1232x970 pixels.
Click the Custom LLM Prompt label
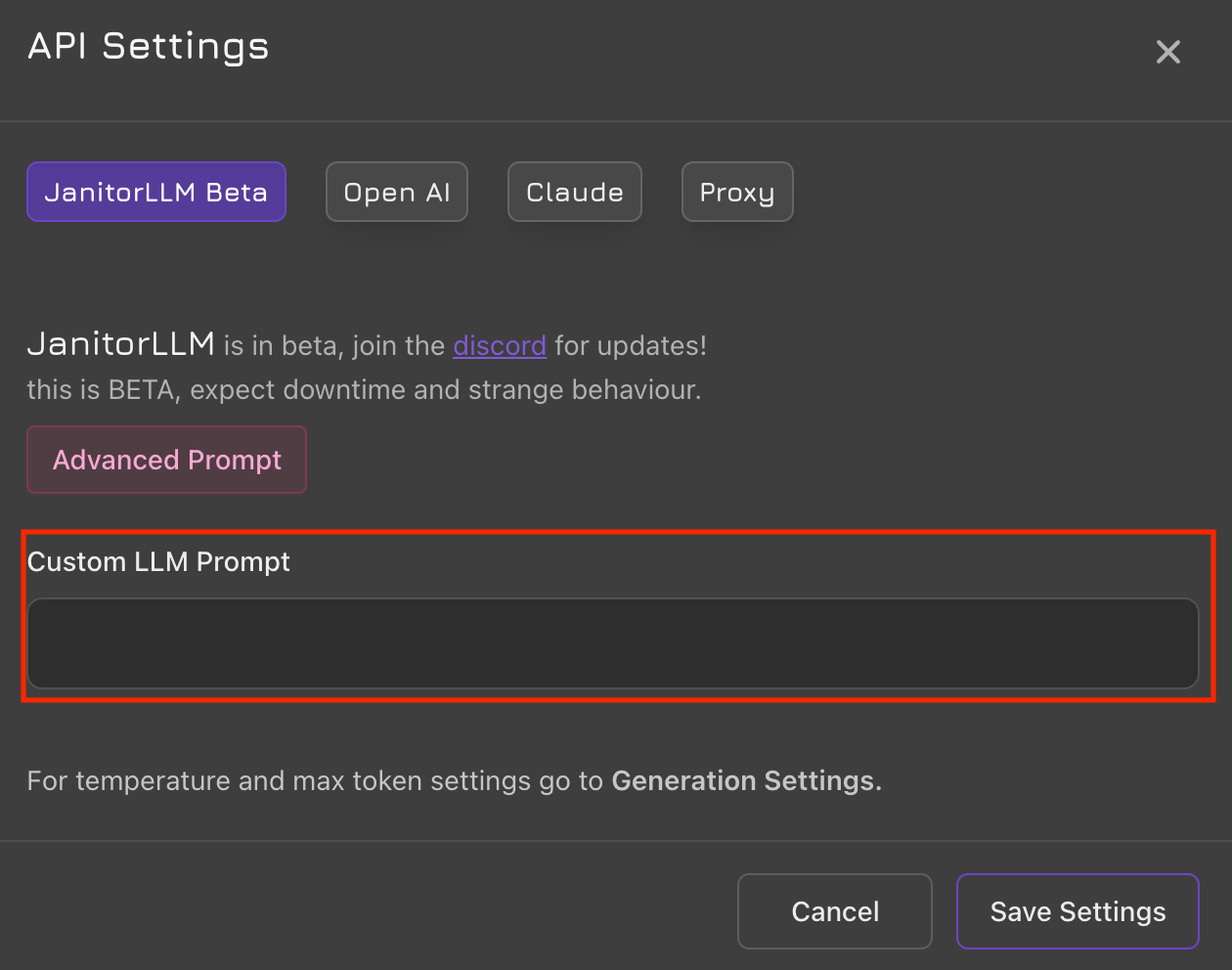[x=159, y=562]
